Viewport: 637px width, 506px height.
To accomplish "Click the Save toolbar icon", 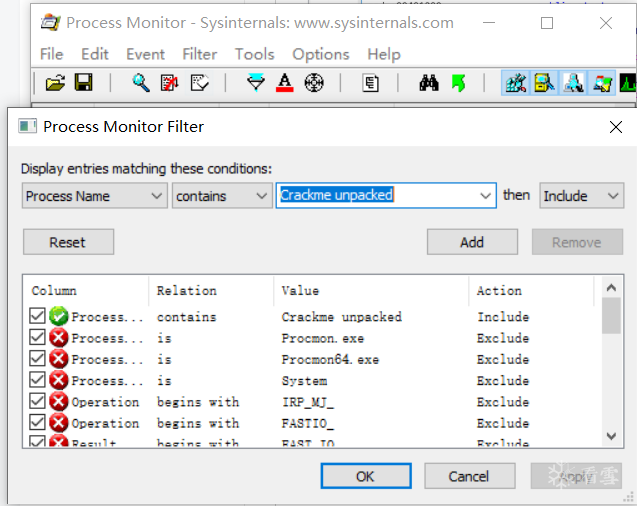I will click(84, 83).
